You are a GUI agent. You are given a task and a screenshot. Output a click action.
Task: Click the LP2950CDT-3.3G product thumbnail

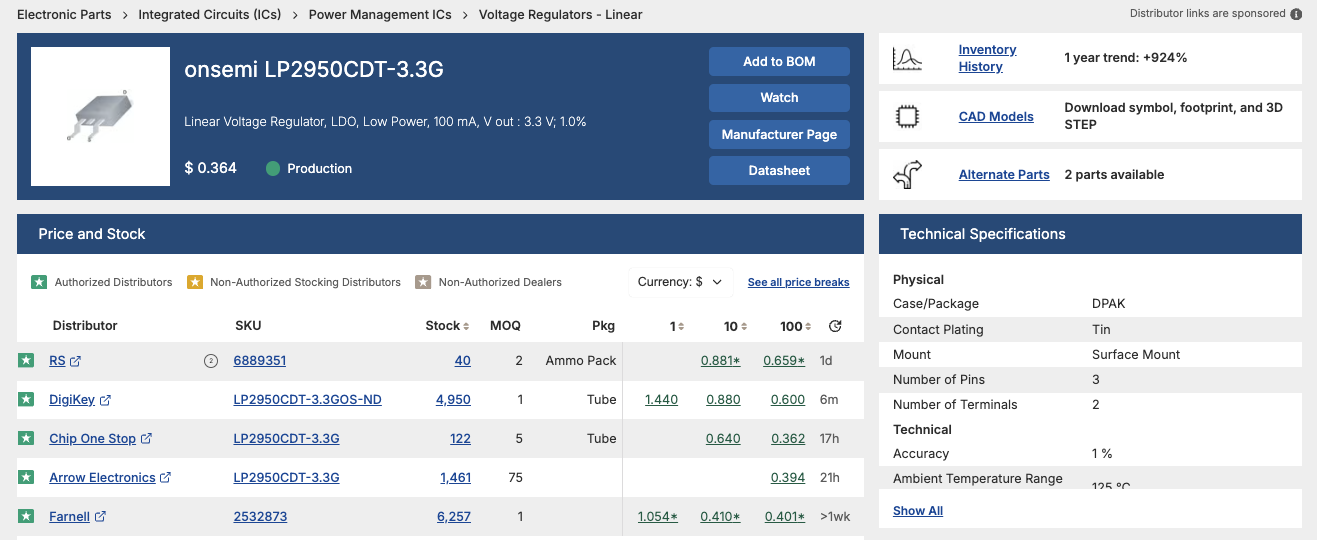[100, 116]
